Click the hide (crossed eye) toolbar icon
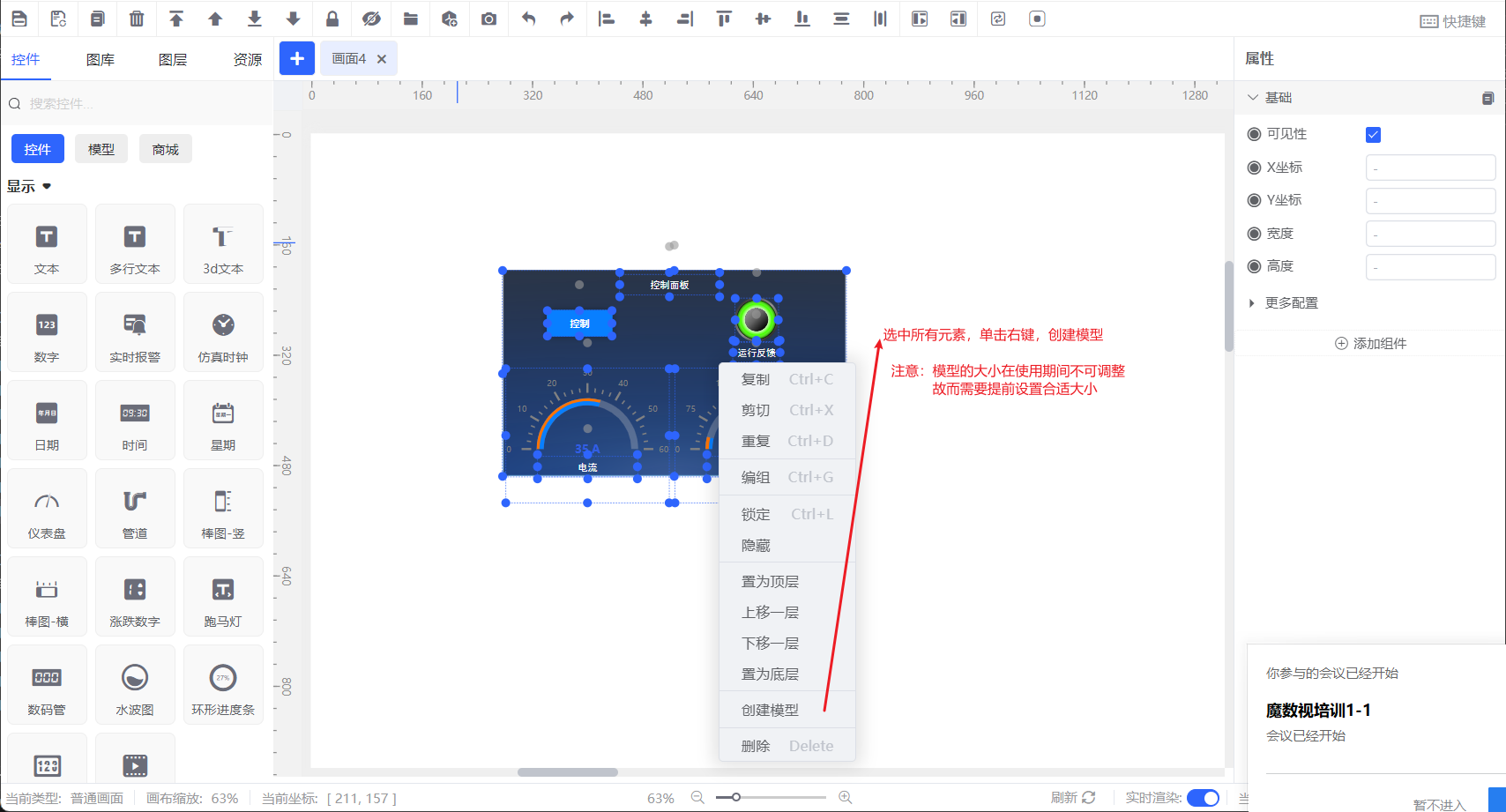 pyautogui.click(x=371, y=19)
